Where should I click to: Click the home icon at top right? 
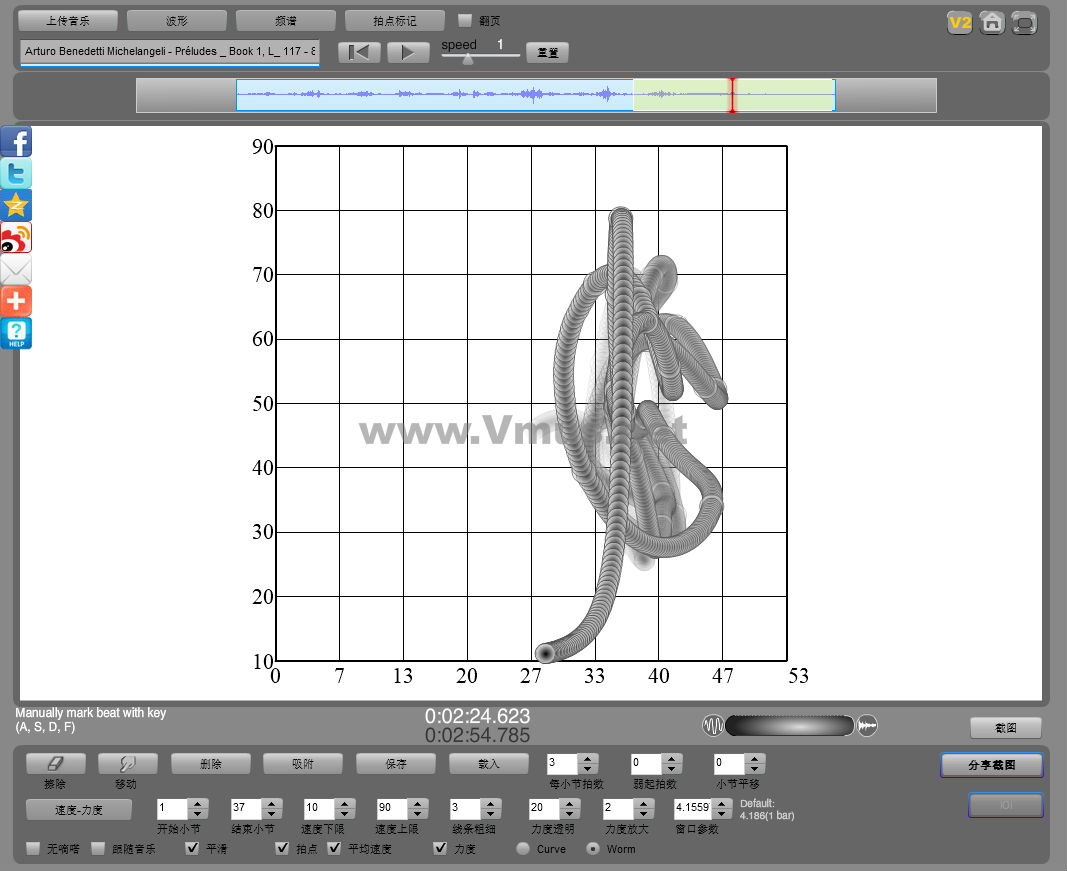(992, 22)
